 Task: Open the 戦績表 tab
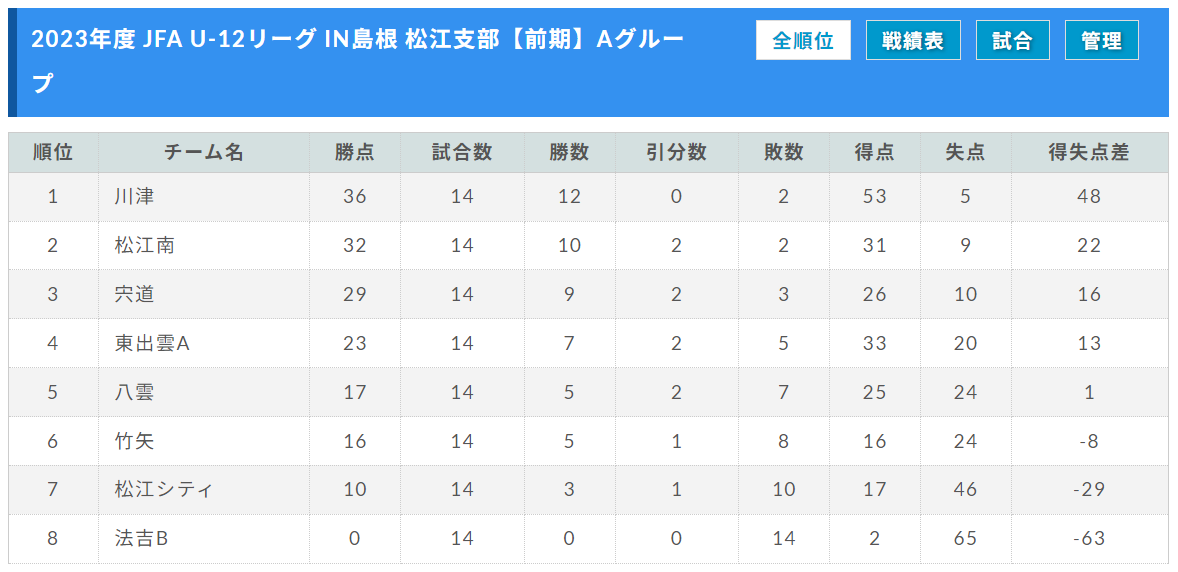click(x=913, y=41)
